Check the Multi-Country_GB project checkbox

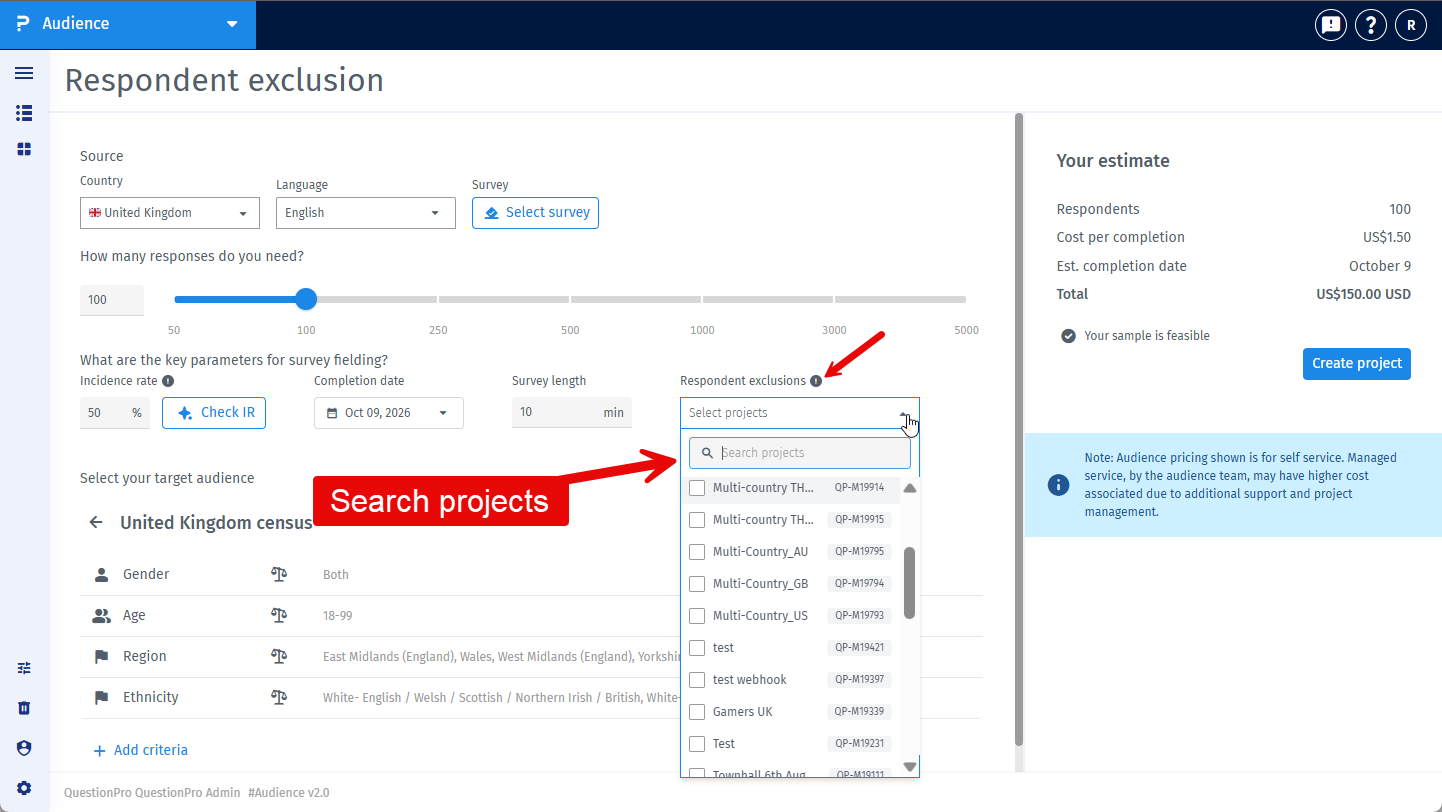697,584
